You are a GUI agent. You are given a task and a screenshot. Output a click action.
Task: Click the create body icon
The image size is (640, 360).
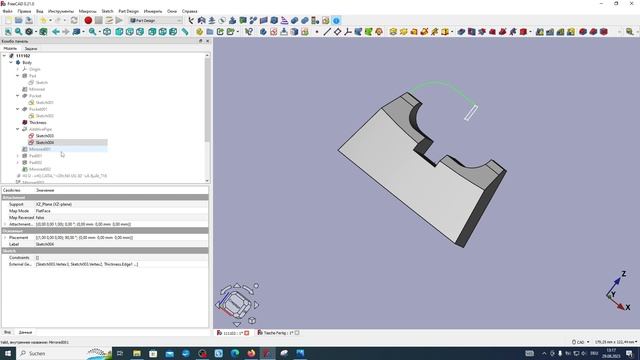263,32
